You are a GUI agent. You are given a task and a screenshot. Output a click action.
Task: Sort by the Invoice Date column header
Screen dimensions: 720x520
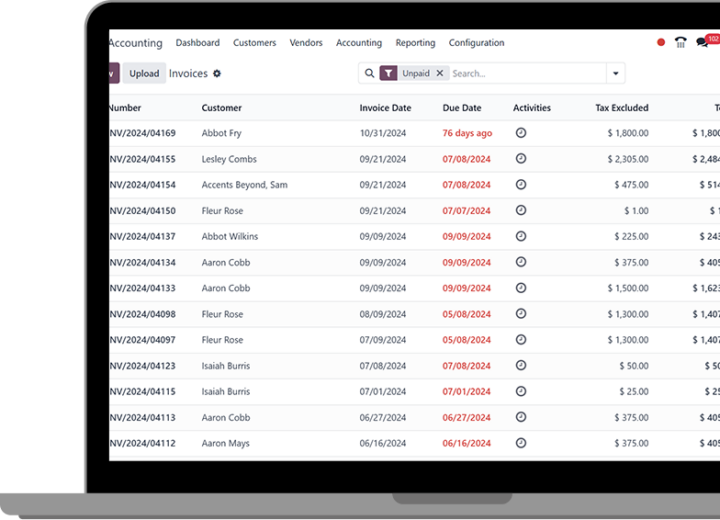coord(385,108)
